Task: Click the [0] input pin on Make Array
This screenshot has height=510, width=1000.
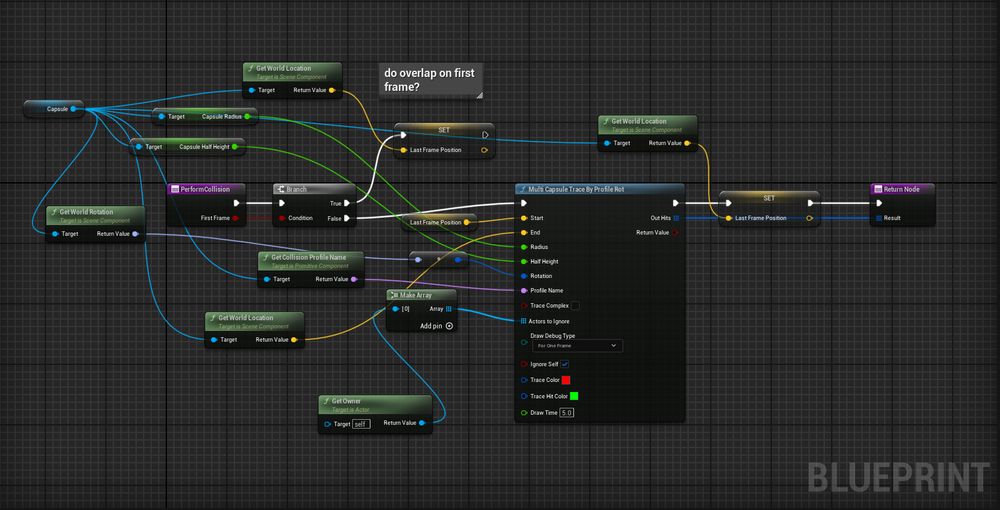Action: 396,309
